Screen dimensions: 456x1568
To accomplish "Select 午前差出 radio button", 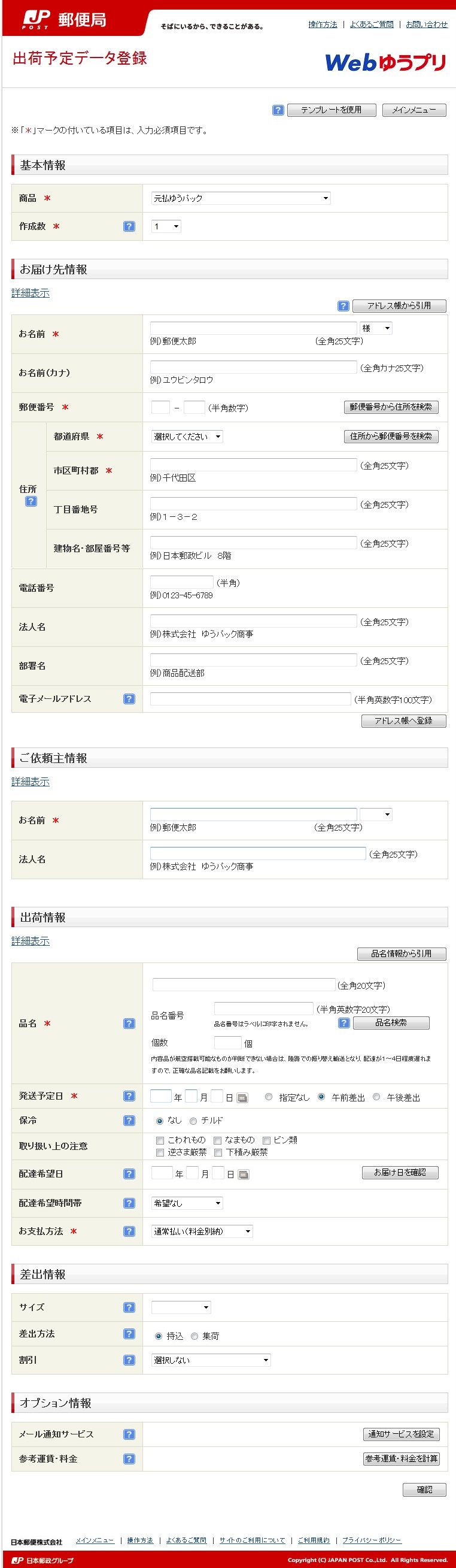I will (321, 1097).
